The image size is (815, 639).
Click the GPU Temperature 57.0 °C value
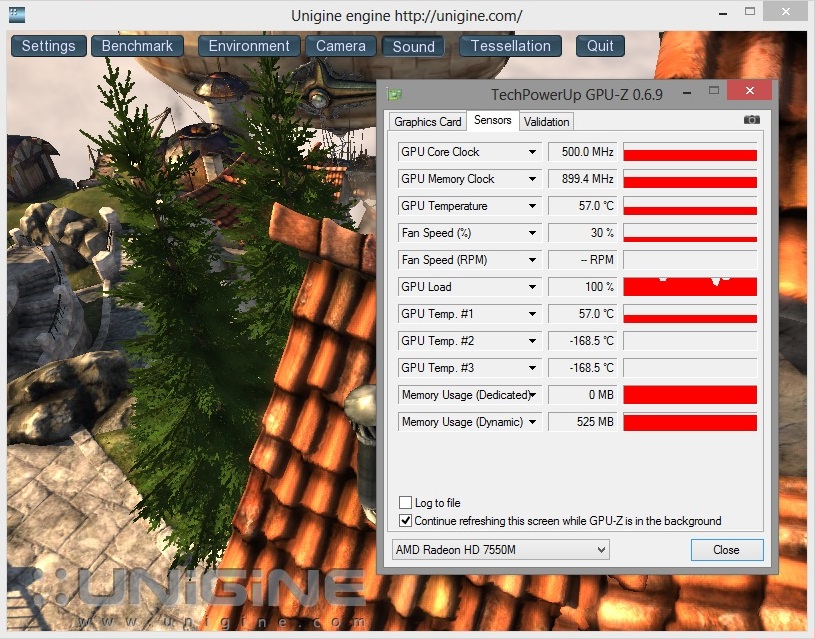(x=583, y=206)
